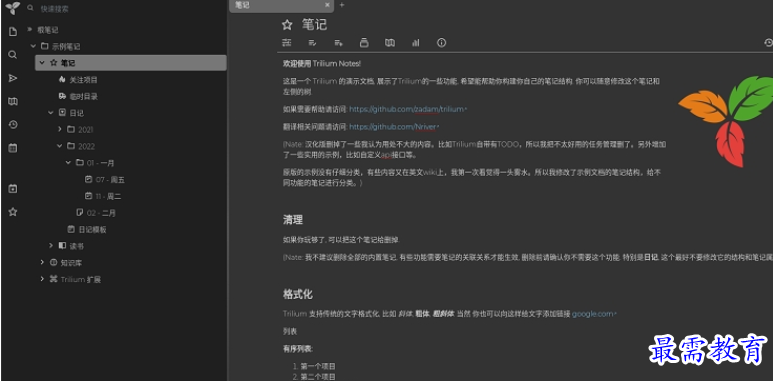Open search notes from left launcher bar
773x381 pixels.
tap(13, 55)
